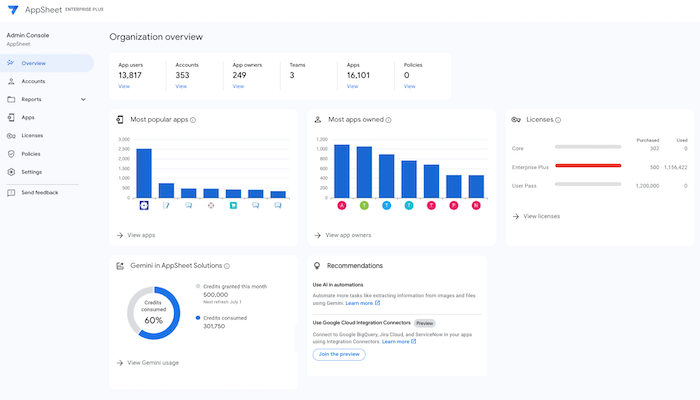The height and width of the screenshot is (400, 700).
Task: Click the person icon beside Most apps owned
Action: pos(318,120)
